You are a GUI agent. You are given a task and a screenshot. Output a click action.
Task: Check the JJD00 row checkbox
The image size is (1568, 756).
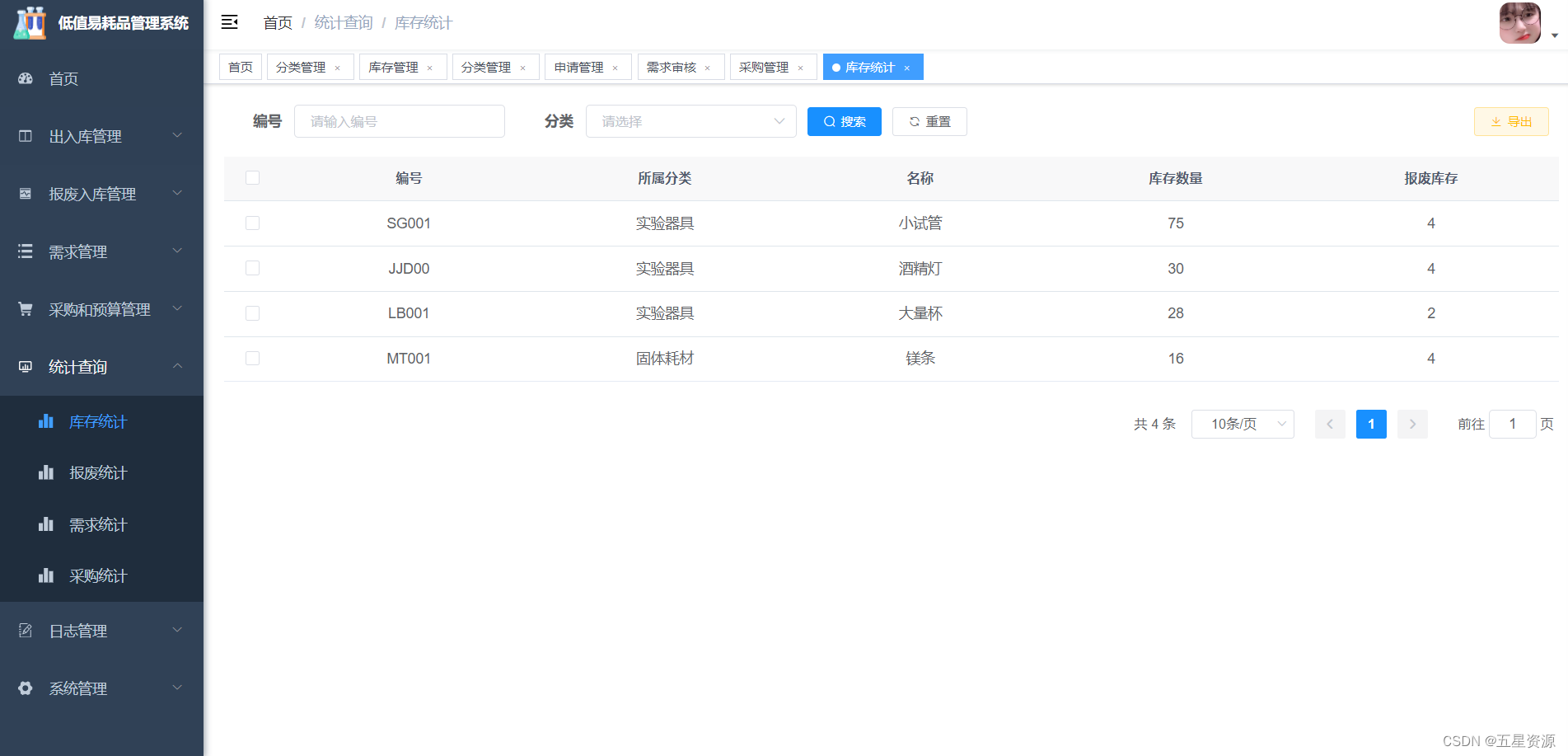point(253,269)
